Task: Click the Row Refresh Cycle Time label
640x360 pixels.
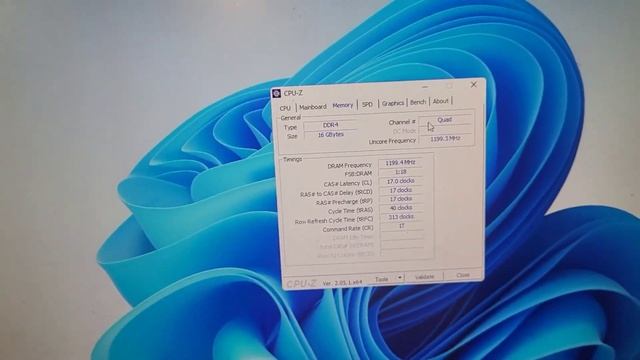Action: (x=334, y=221)
